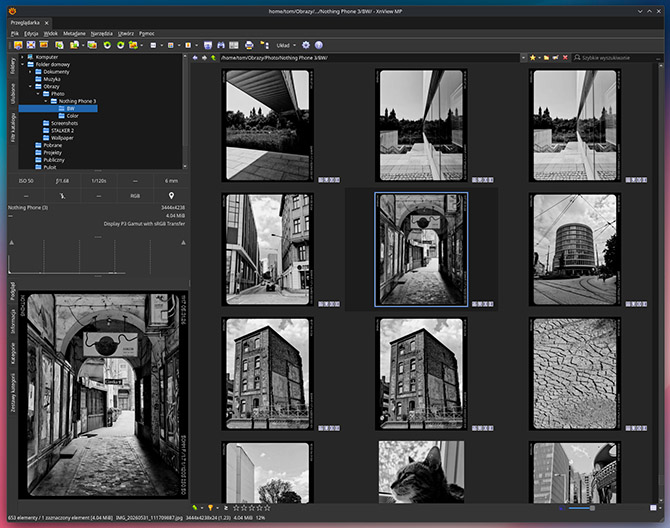Click the flash icon in EXIF panel

click(x=62, y=196)
